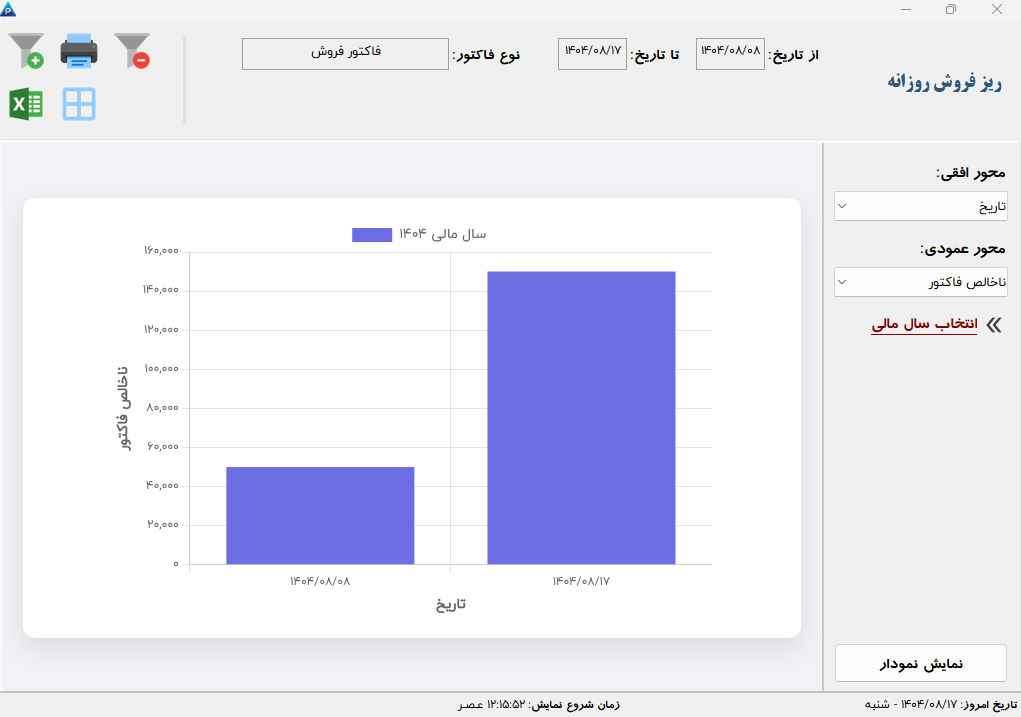Click the tall chart bar for ۱۴۰۴/۰۸/۱۷
1021x717 pixels.
[581, 417]
